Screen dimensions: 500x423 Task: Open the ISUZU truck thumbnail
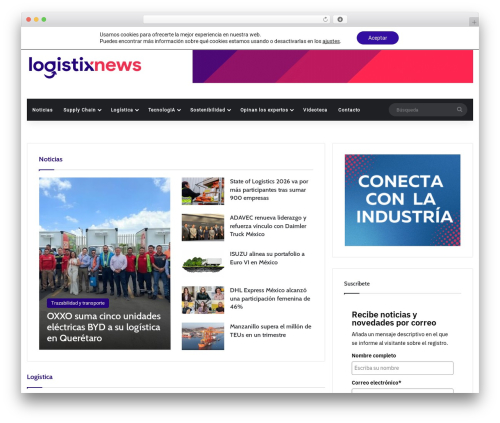(x=203, y=264)
